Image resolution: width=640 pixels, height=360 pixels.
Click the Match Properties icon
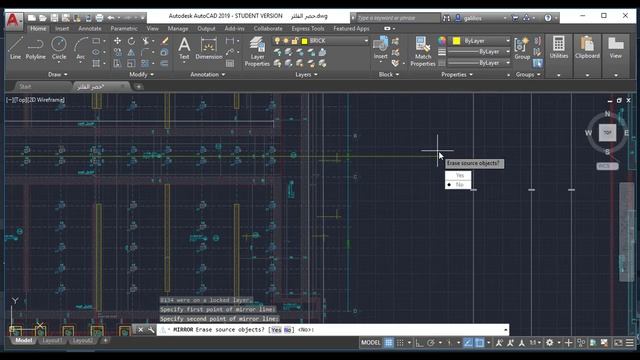pyautogui.click(x=422, y=51)
